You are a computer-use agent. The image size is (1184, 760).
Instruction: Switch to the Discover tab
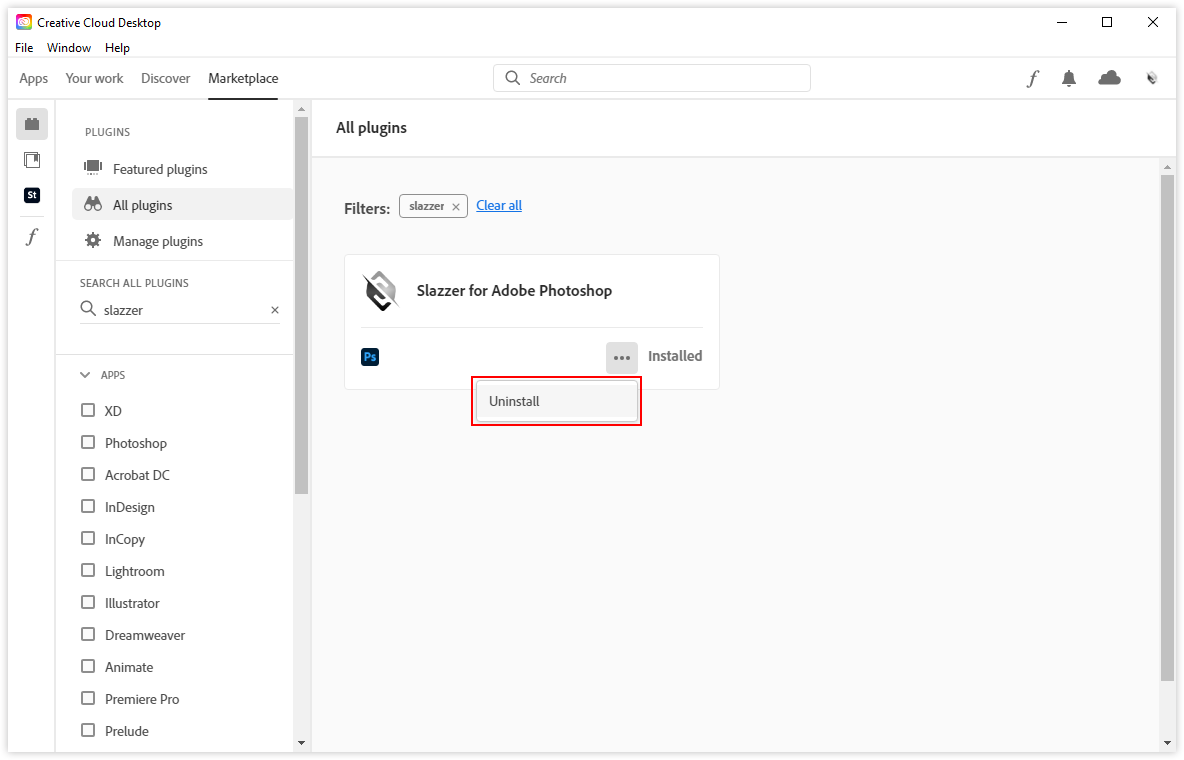(165, 79)
